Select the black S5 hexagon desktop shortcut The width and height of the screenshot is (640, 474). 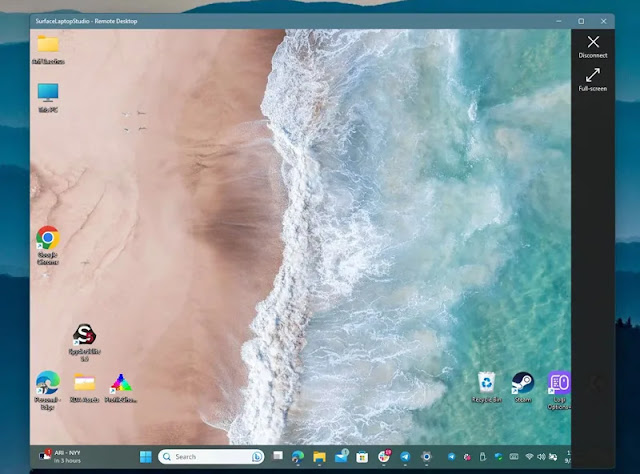click(84, 342)
